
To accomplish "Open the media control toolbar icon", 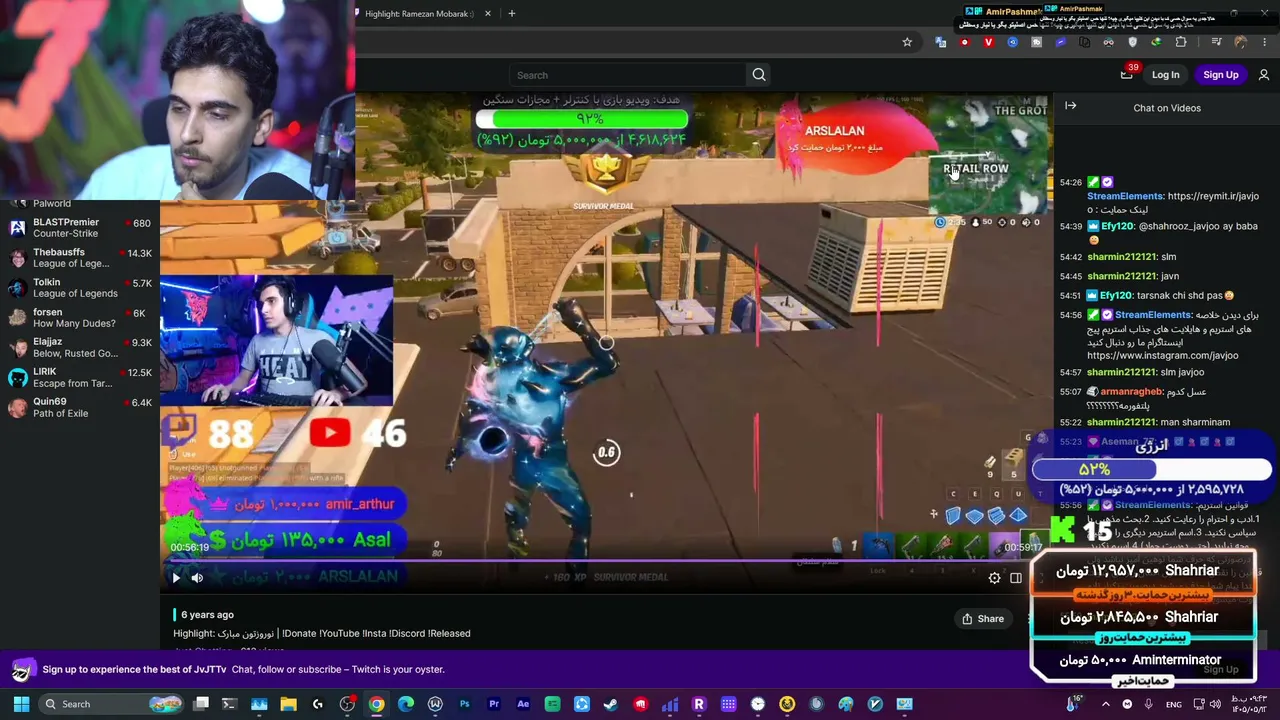I will [x=1216, y=42].
